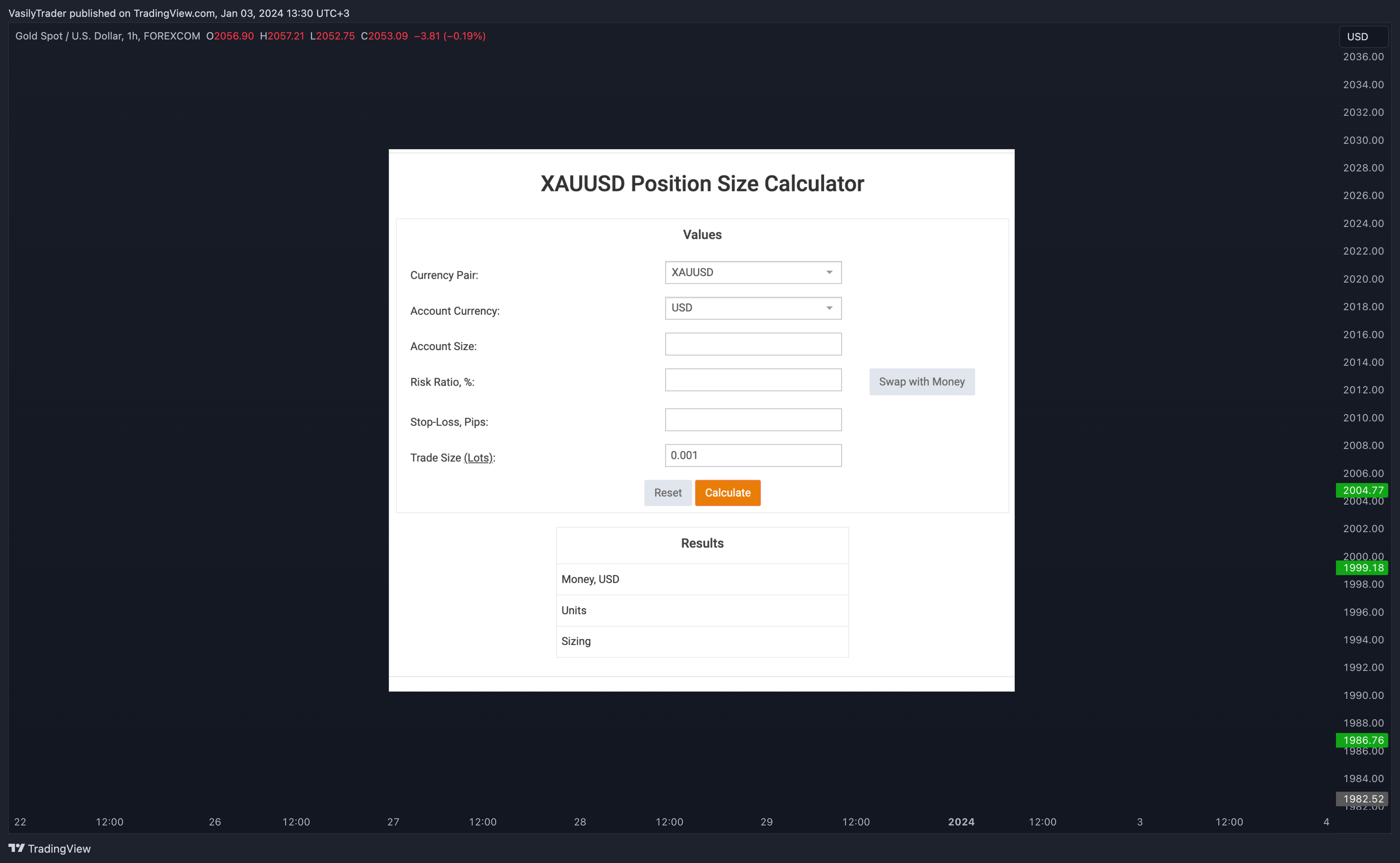This screenshot has height=863, width=1400.
Task: Click the Reset button
Action: [668, 493]
